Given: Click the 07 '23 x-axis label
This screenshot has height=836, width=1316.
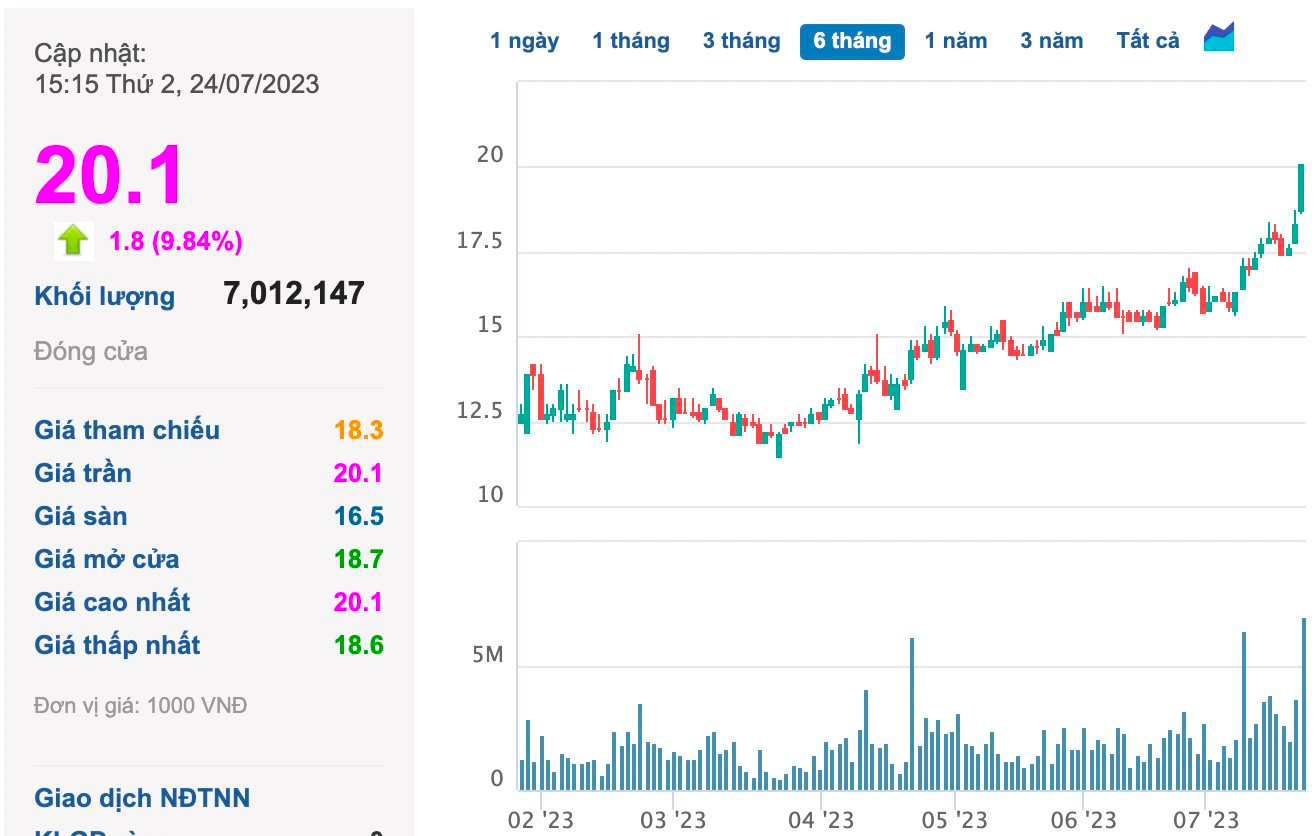Looking at the screenshot, I should tap(1206, 821).
